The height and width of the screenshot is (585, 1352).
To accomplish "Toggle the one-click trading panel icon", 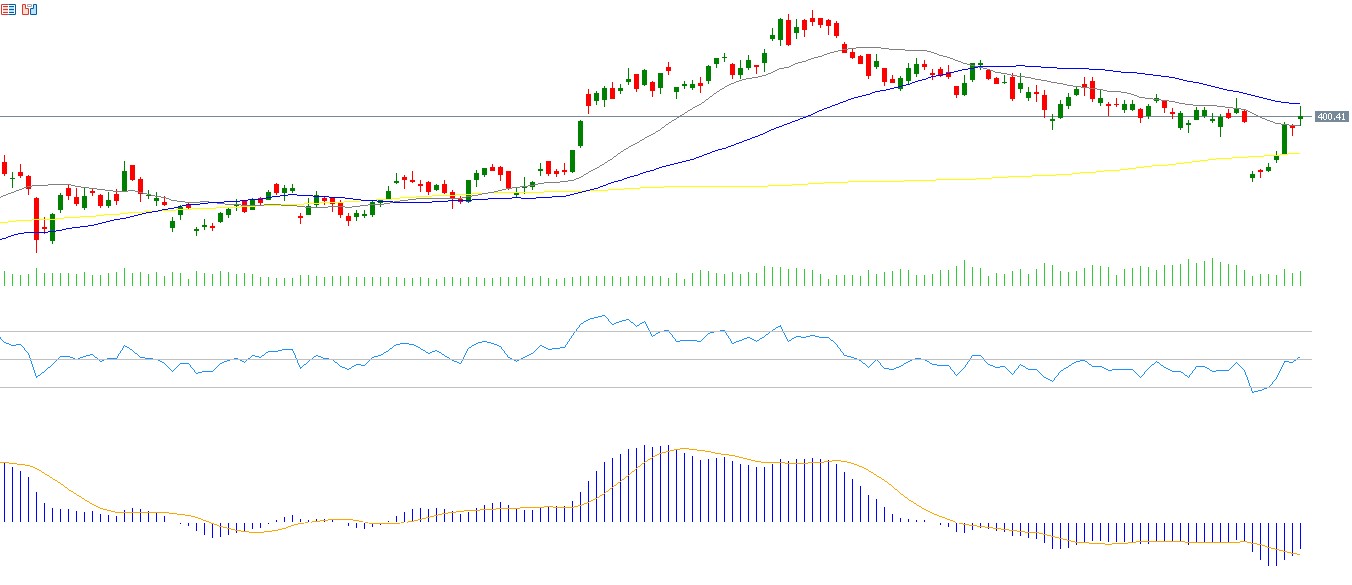I will pyautogui.click(x=30, y=9).
